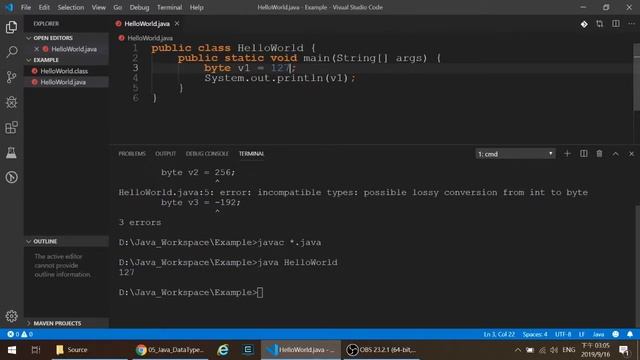The width and height of the screenshot is (640, 360).
Task: Open the Extensions view
Action: (x=11, y=127)
